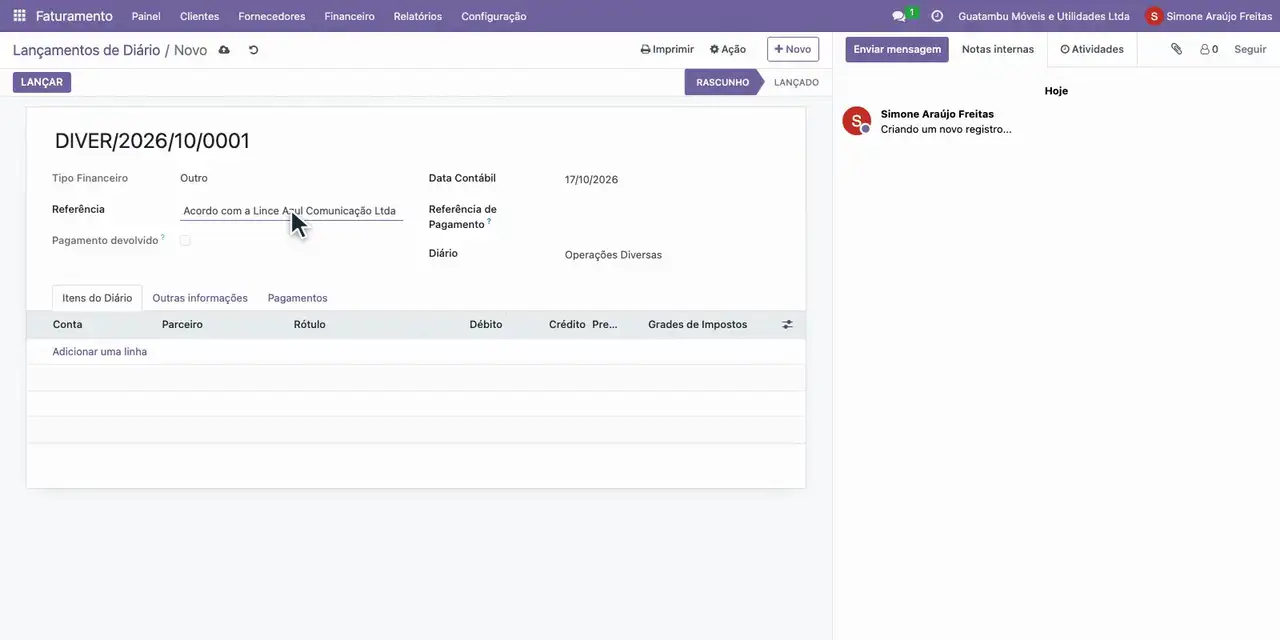Open the Ação dropdown
The height and width of the screenshot is (640, 1280).
tap(728, 49)
